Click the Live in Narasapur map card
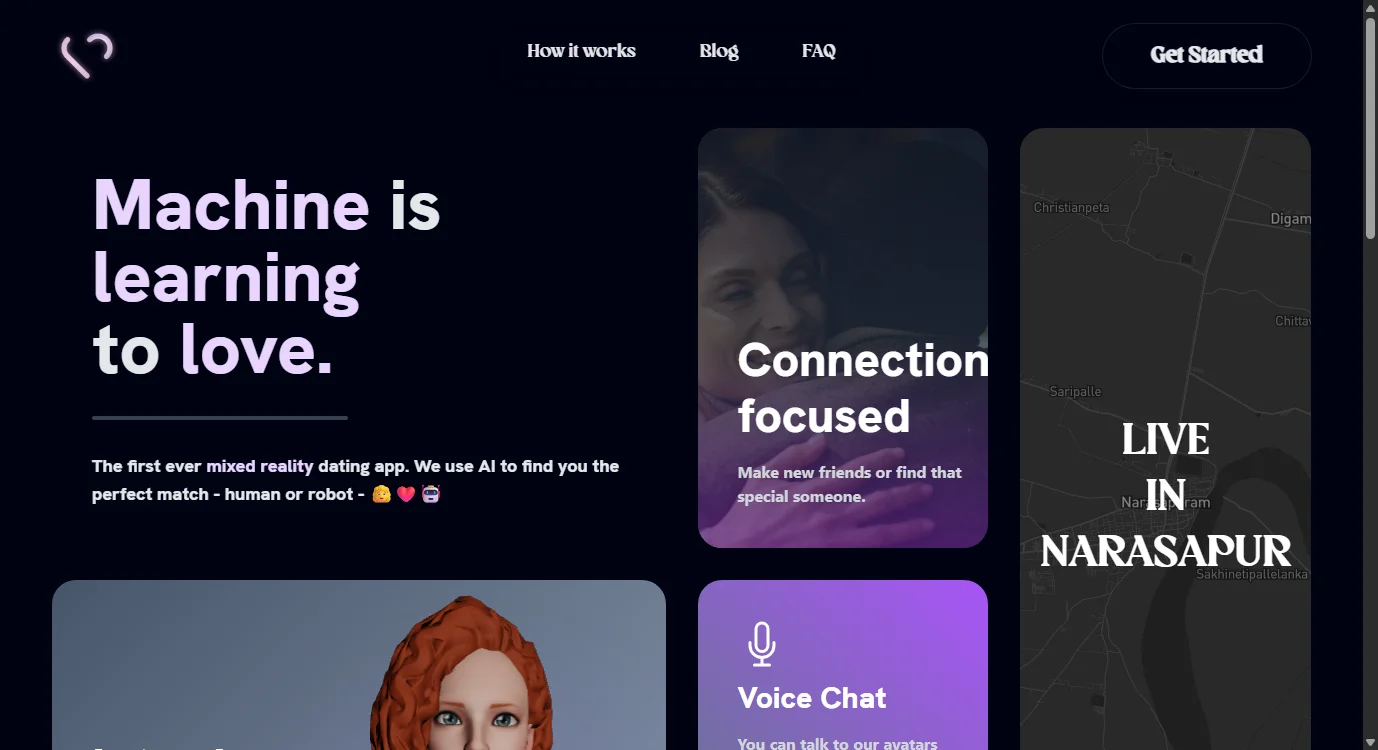 coord(1165,439)
